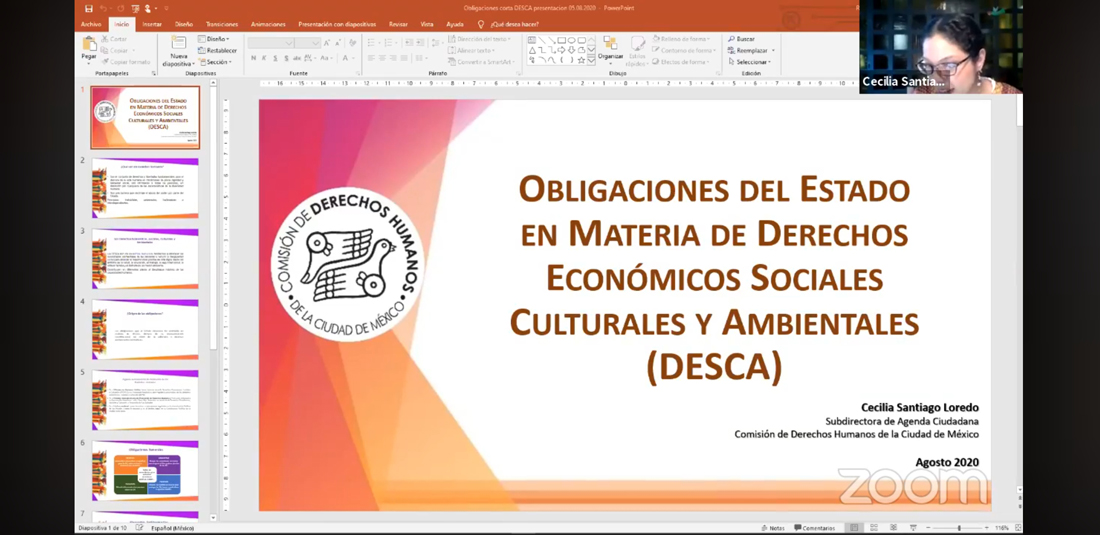Switch to reading view icon in status bar
Screen dimensions: 1100x535
893,528
